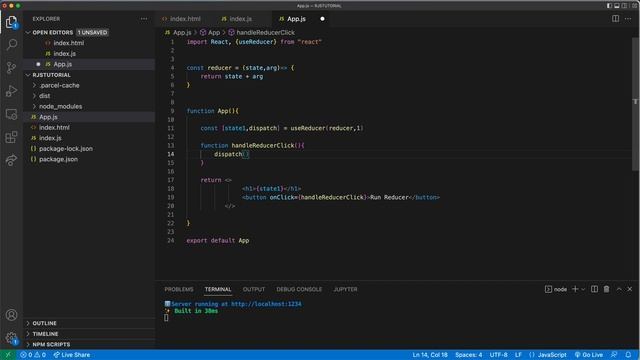Open the Output panel tab
Image resolution: width=640 pixels, height=360 pixels.
254,289
